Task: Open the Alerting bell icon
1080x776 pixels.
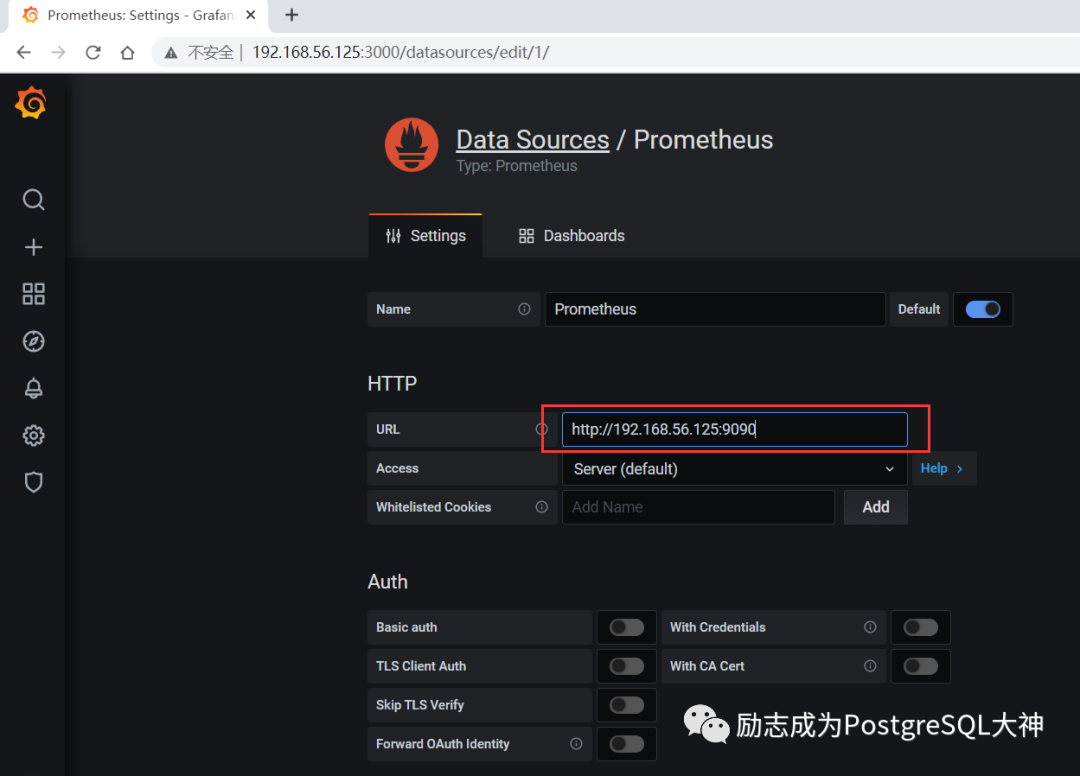Action: [33, 388]
